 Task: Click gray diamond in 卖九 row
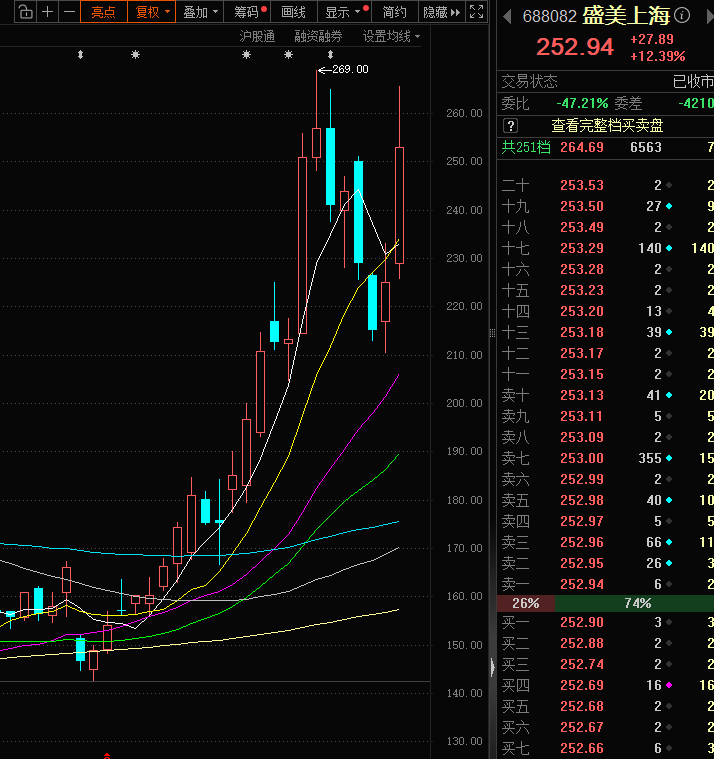click(669, 416)
